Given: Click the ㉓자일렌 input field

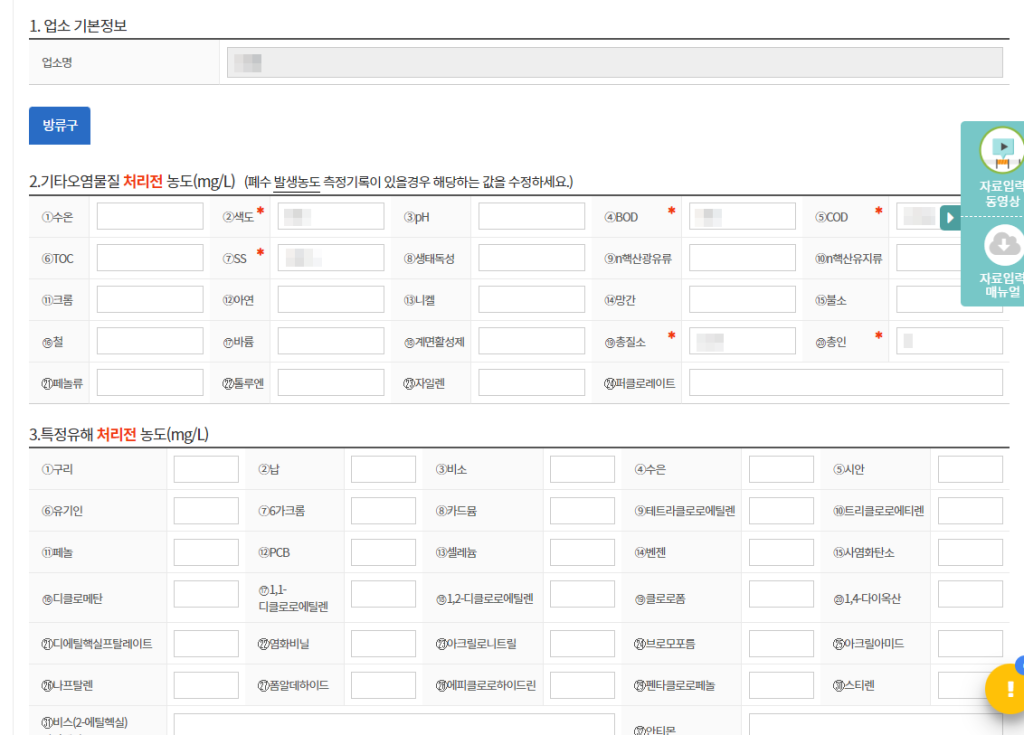Looking at the screenshot, I should (532, 383).
